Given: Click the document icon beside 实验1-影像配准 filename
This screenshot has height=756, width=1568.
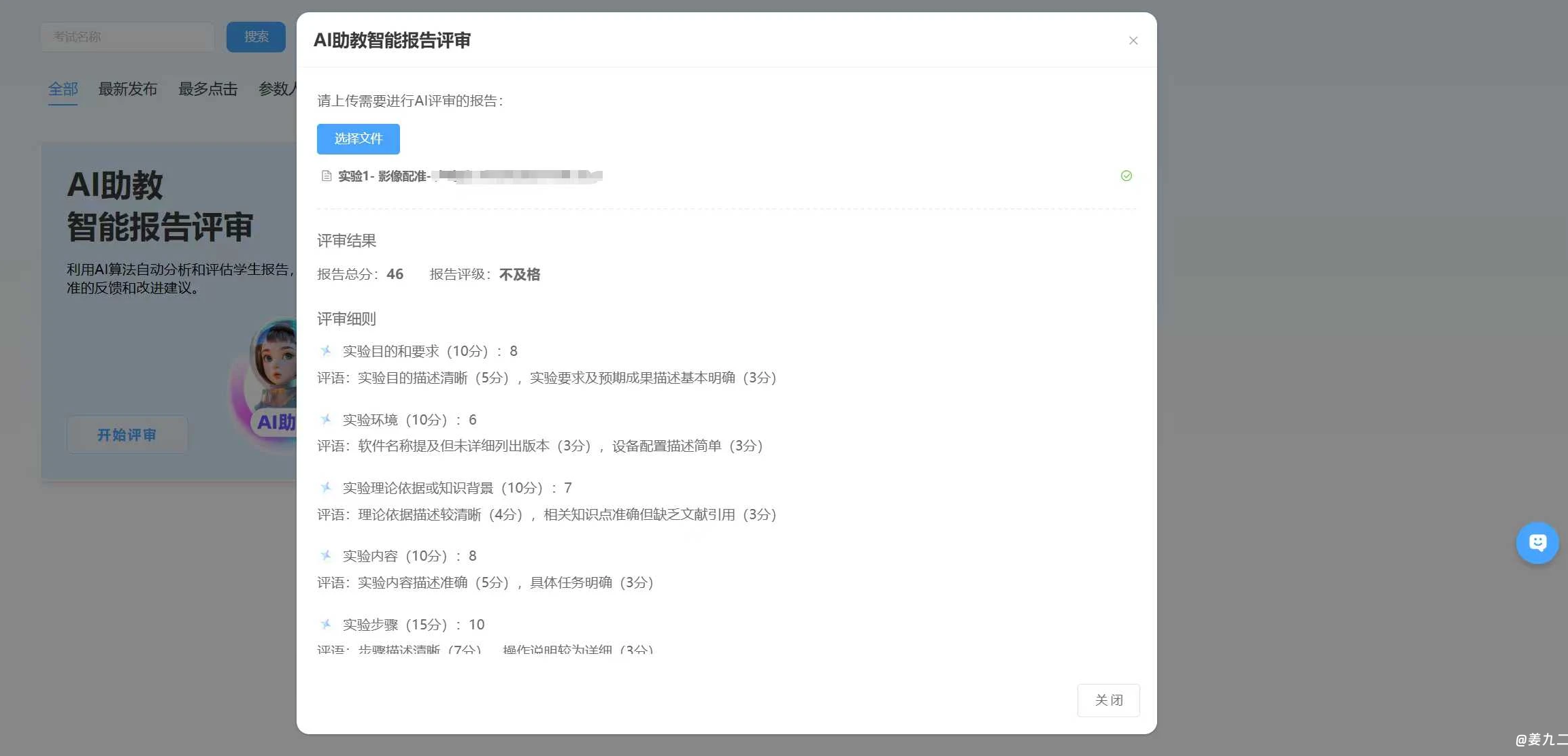Looking at the screenshot, I should [x=326, y=176].
